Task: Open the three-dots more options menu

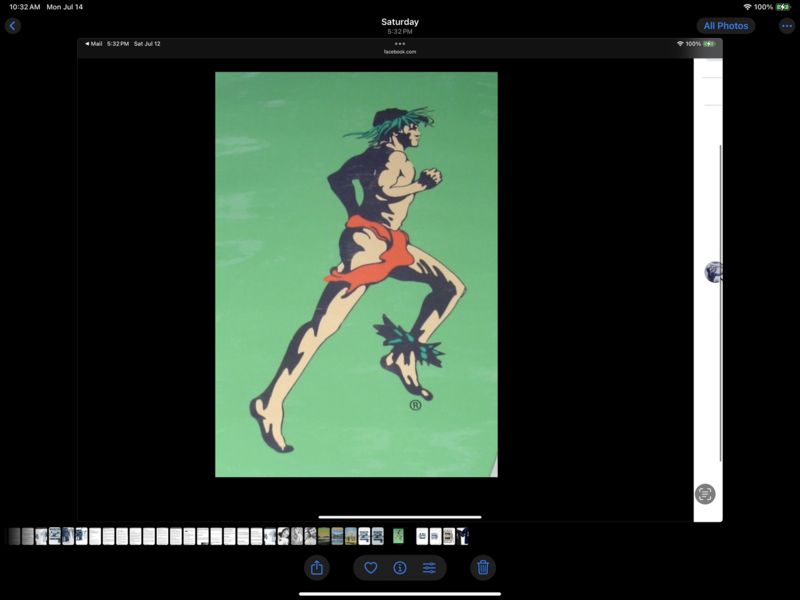Action: (x=787, y=26)
